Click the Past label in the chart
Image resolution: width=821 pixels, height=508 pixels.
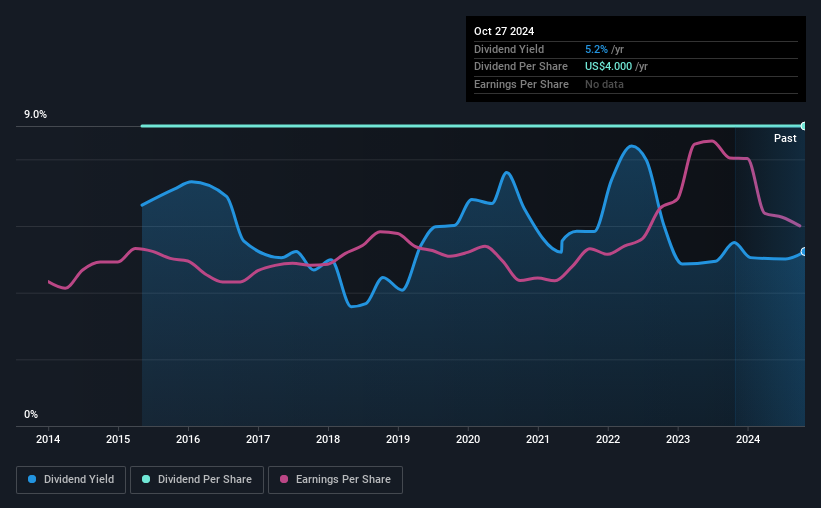[785, 138]
